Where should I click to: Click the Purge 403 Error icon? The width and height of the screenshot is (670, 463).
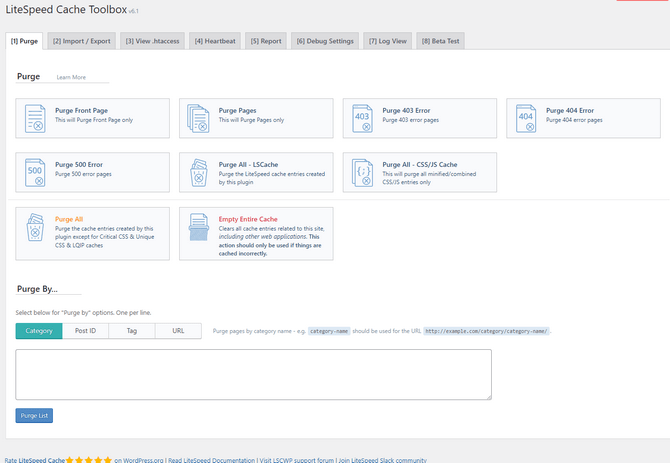(362, 118)
